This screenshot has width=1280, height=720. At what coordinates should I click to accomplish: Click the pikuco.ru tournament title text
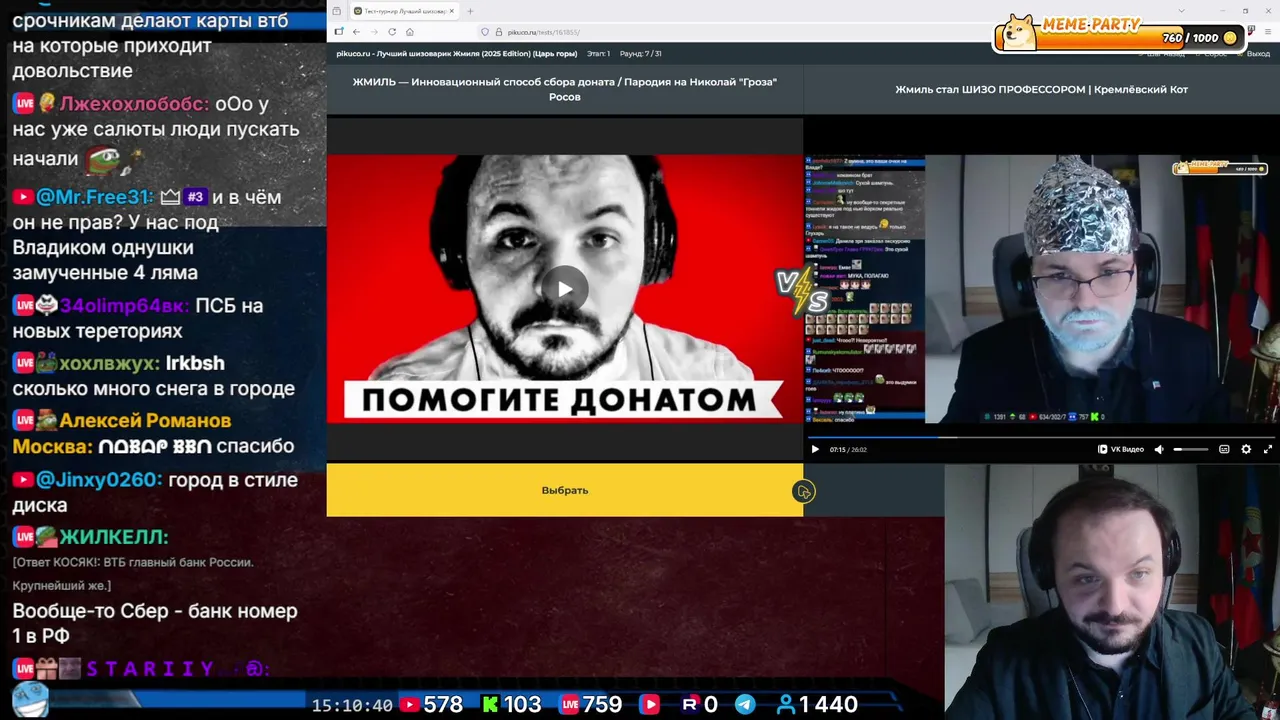click(456, 54)
